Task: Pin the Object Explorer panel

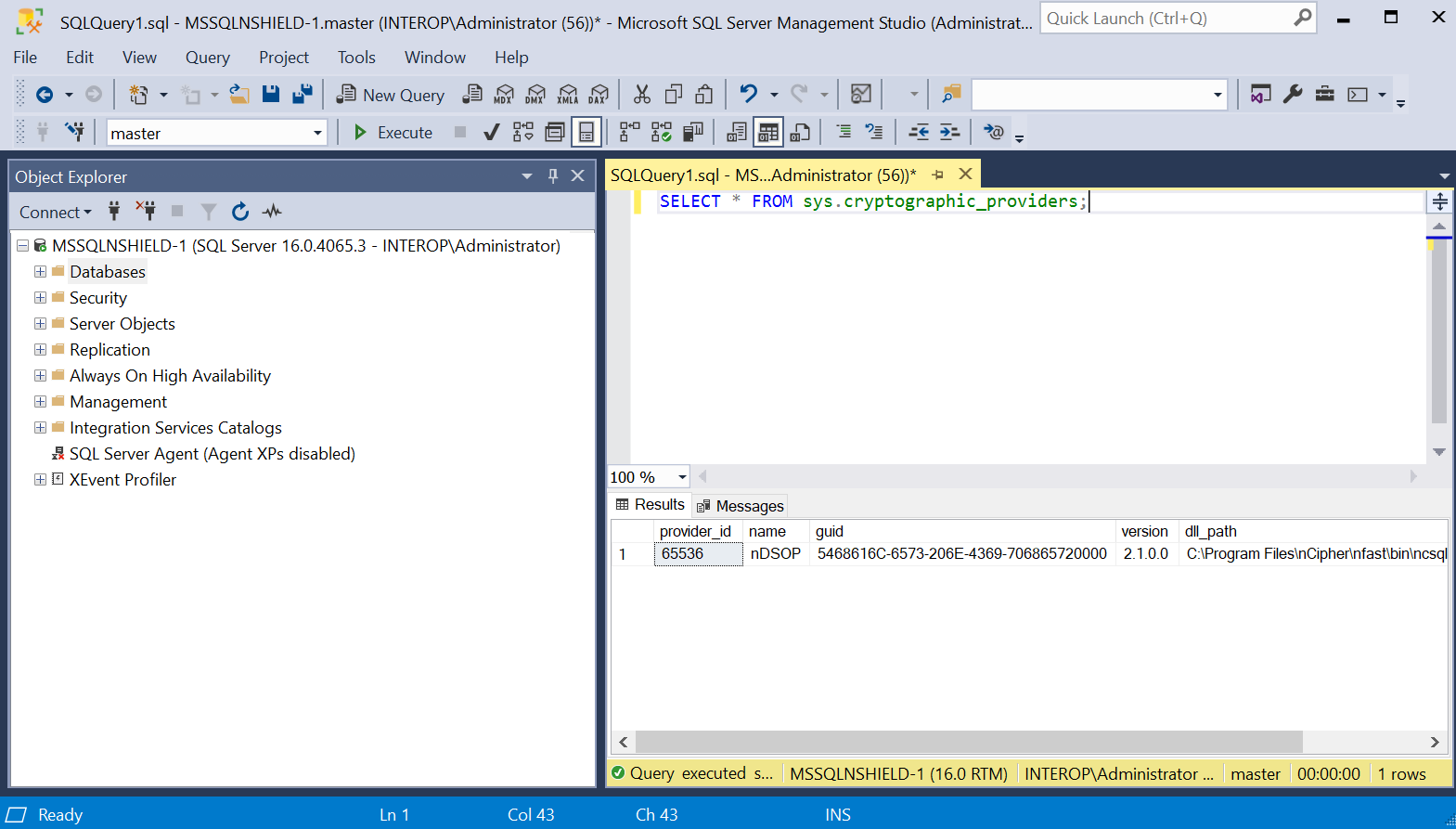Action: pyautogui.click(x=553, y=175)
